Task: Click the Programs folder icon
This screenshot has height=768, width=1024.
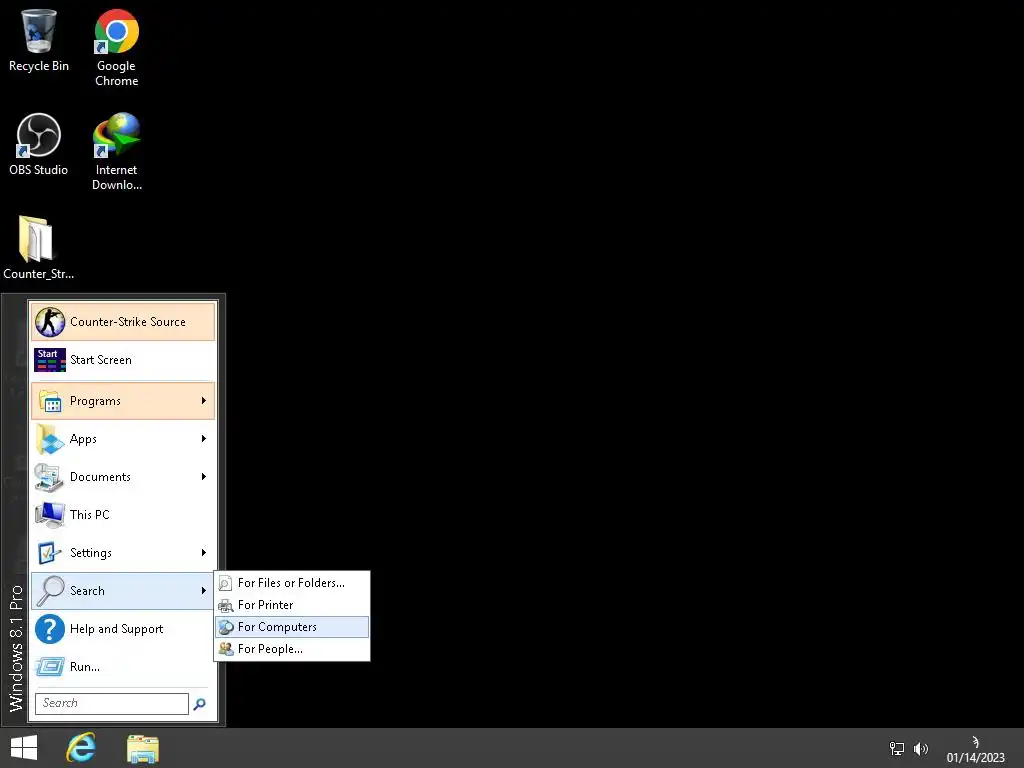Action: click(50, 400)
